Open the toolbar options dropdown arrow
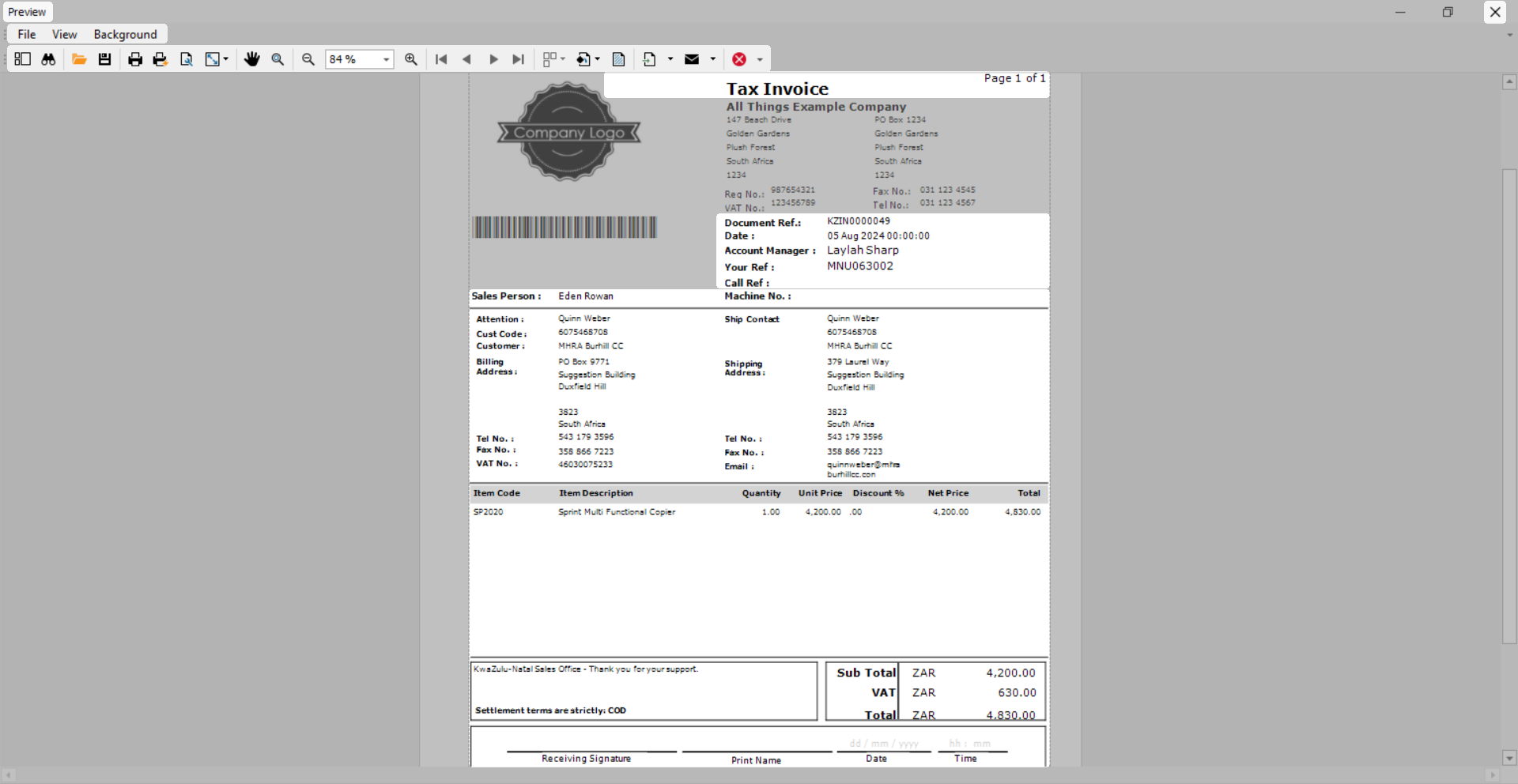The width and height of the screenshot is (1518, 784). pyautogui.click(x=760, y=59)
